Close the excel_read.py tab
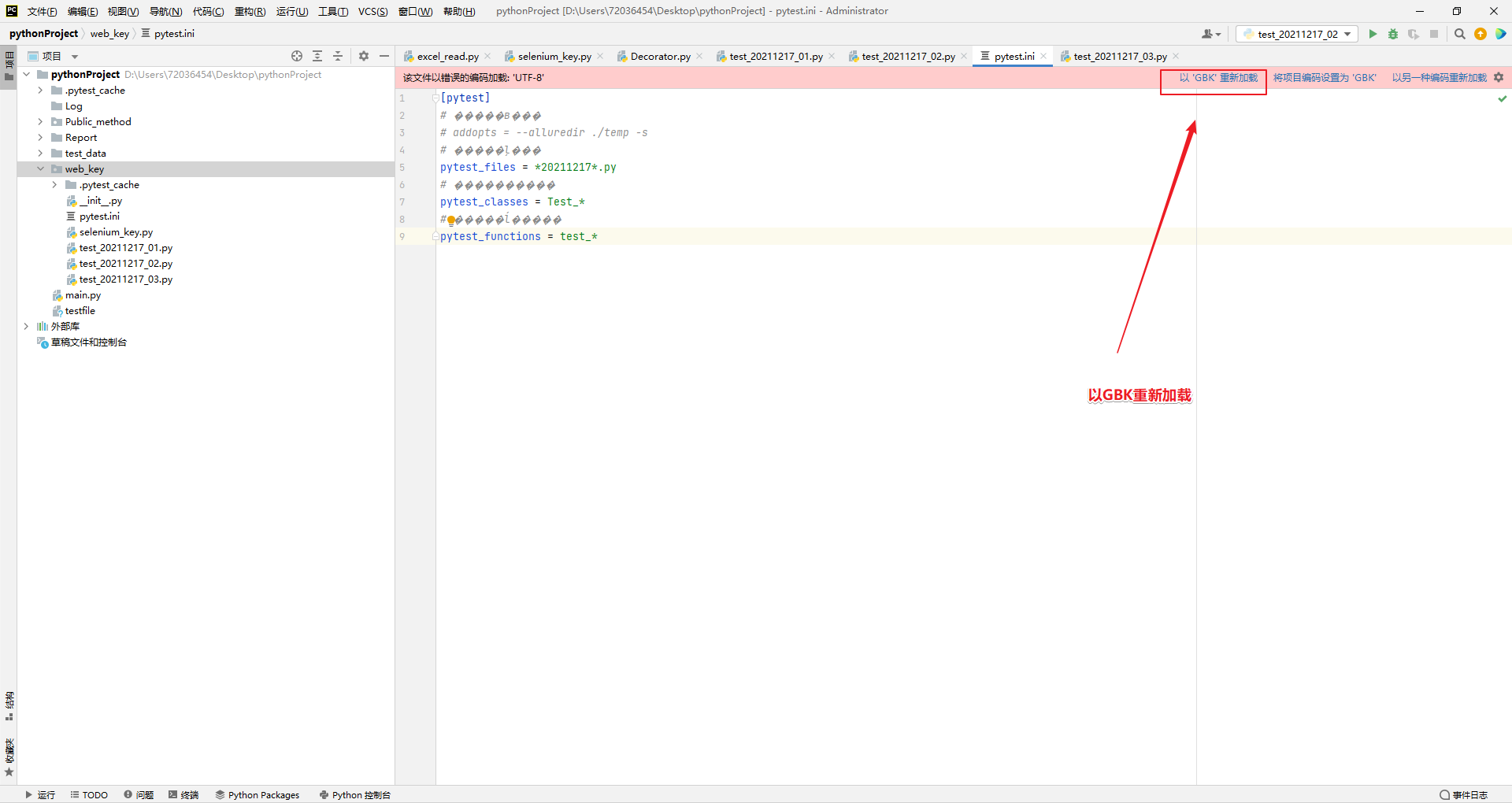Viewport: 1512px width, 803px height. (x=488, y=56)
